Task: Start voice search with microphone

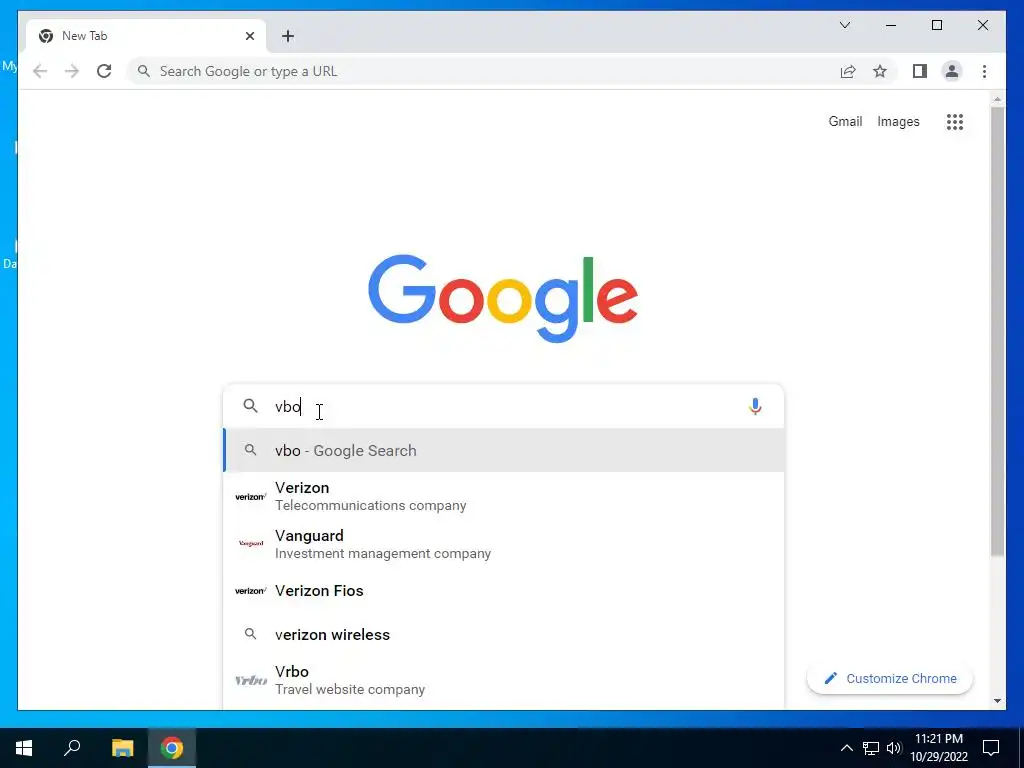Action: pyautogui.click(x=755, y=406)
